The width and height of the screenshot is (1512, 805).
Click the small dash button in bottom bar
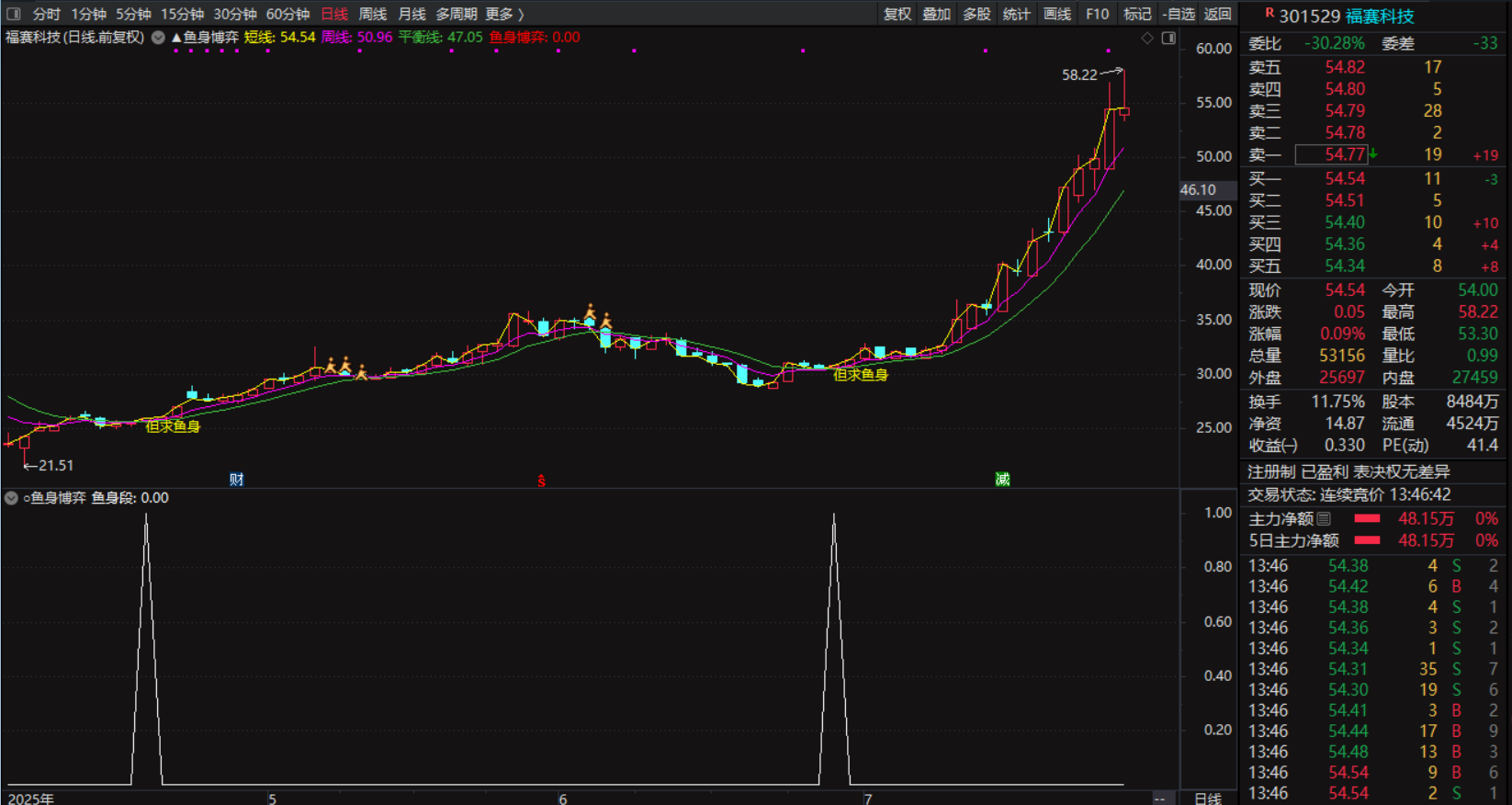pos(1161,798)
